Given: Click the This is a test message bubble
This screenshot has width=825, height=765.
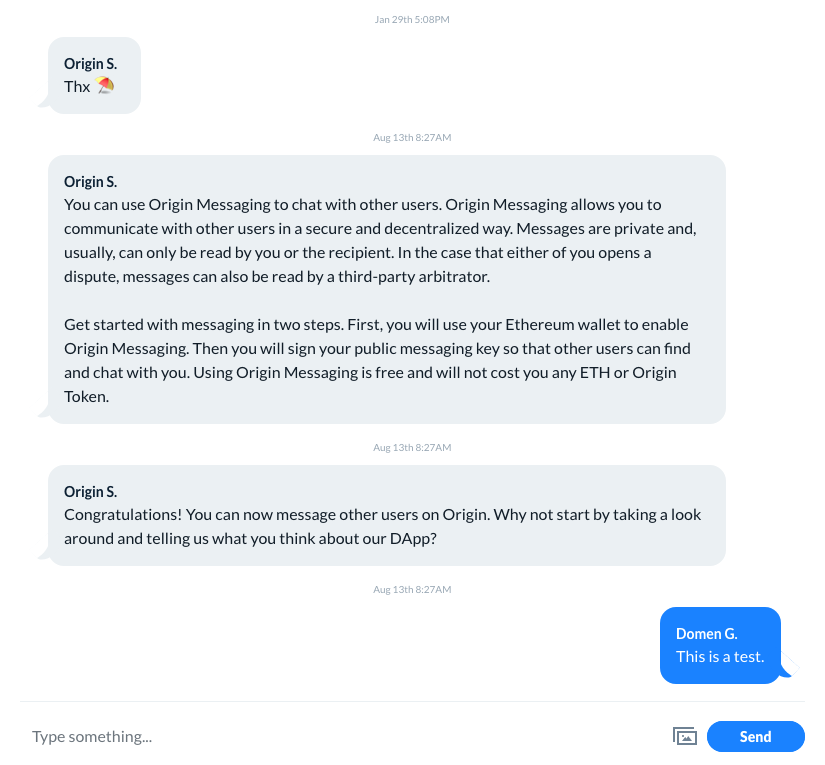Looking at the screenshot, I should click(720, 656).
